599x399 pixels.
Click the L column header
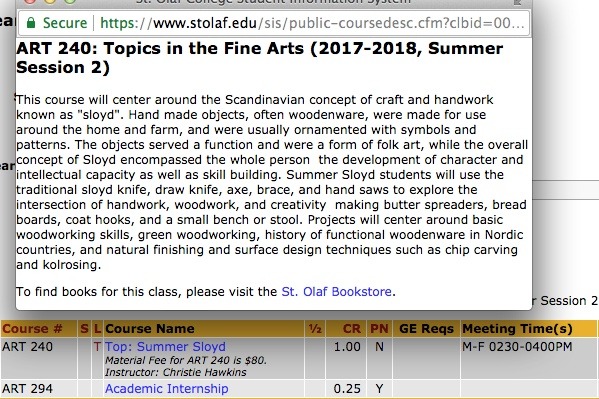pyautogui.click(x=97, y=329)
